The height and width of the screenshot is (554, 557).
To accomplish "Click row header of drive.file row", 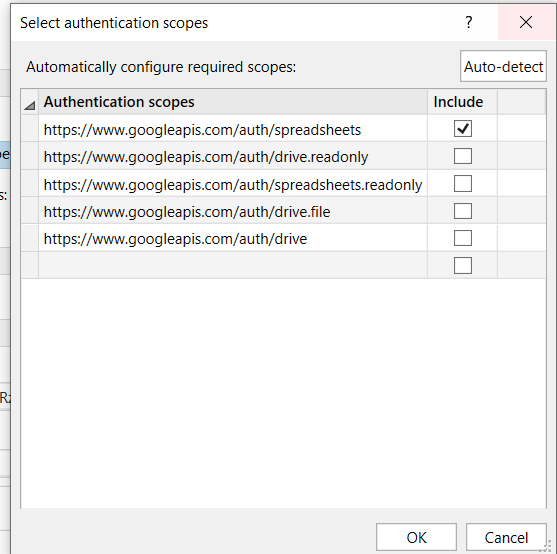I will [x=29, y=211].
